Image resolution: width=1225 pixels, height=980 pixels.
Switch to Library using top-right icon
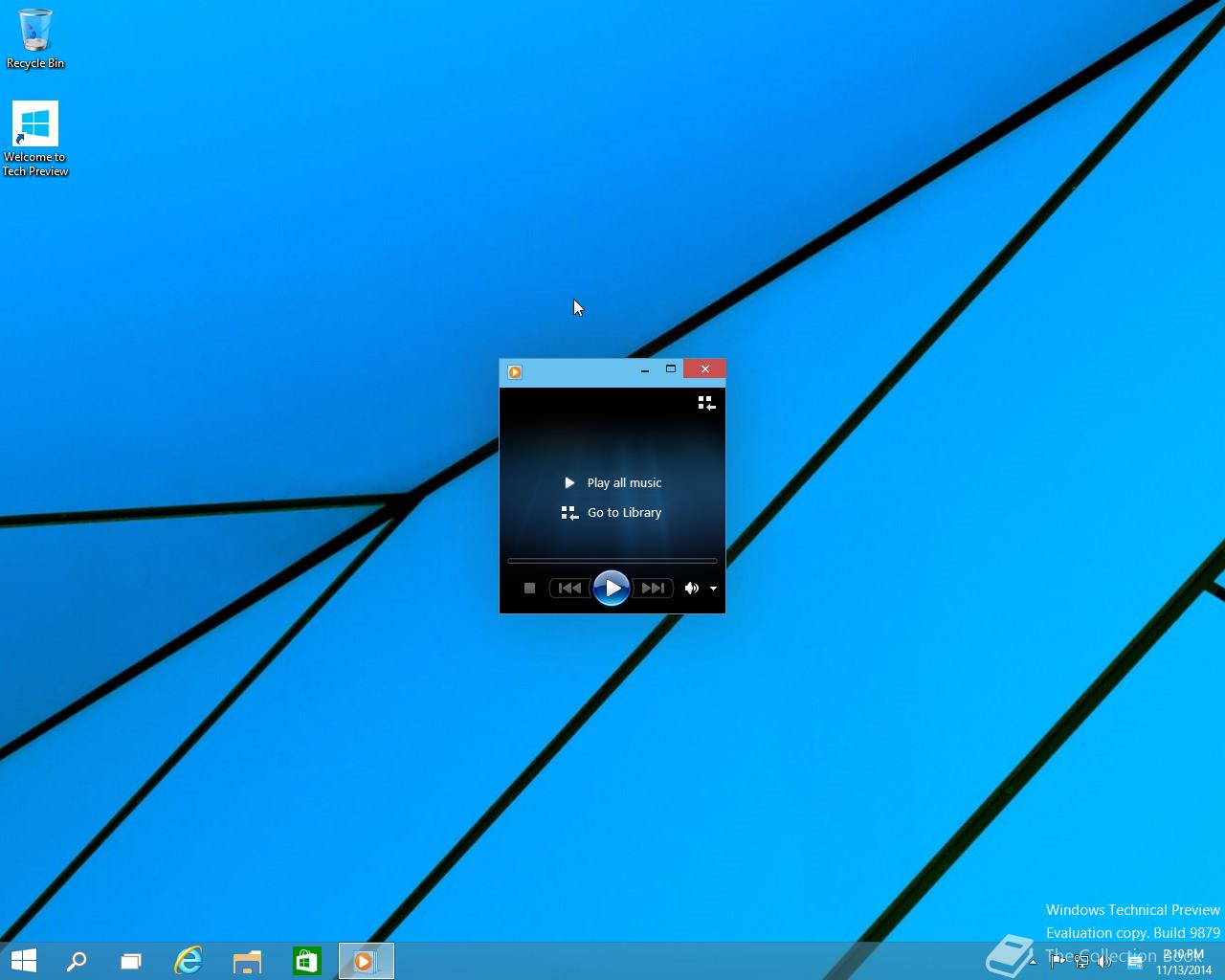pyautogui.click(x=706, y=403)
